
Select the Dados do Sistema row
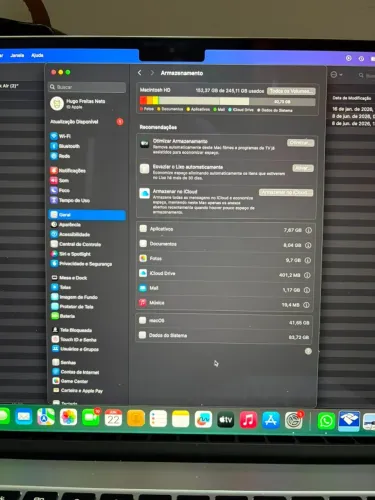[224, 336]
